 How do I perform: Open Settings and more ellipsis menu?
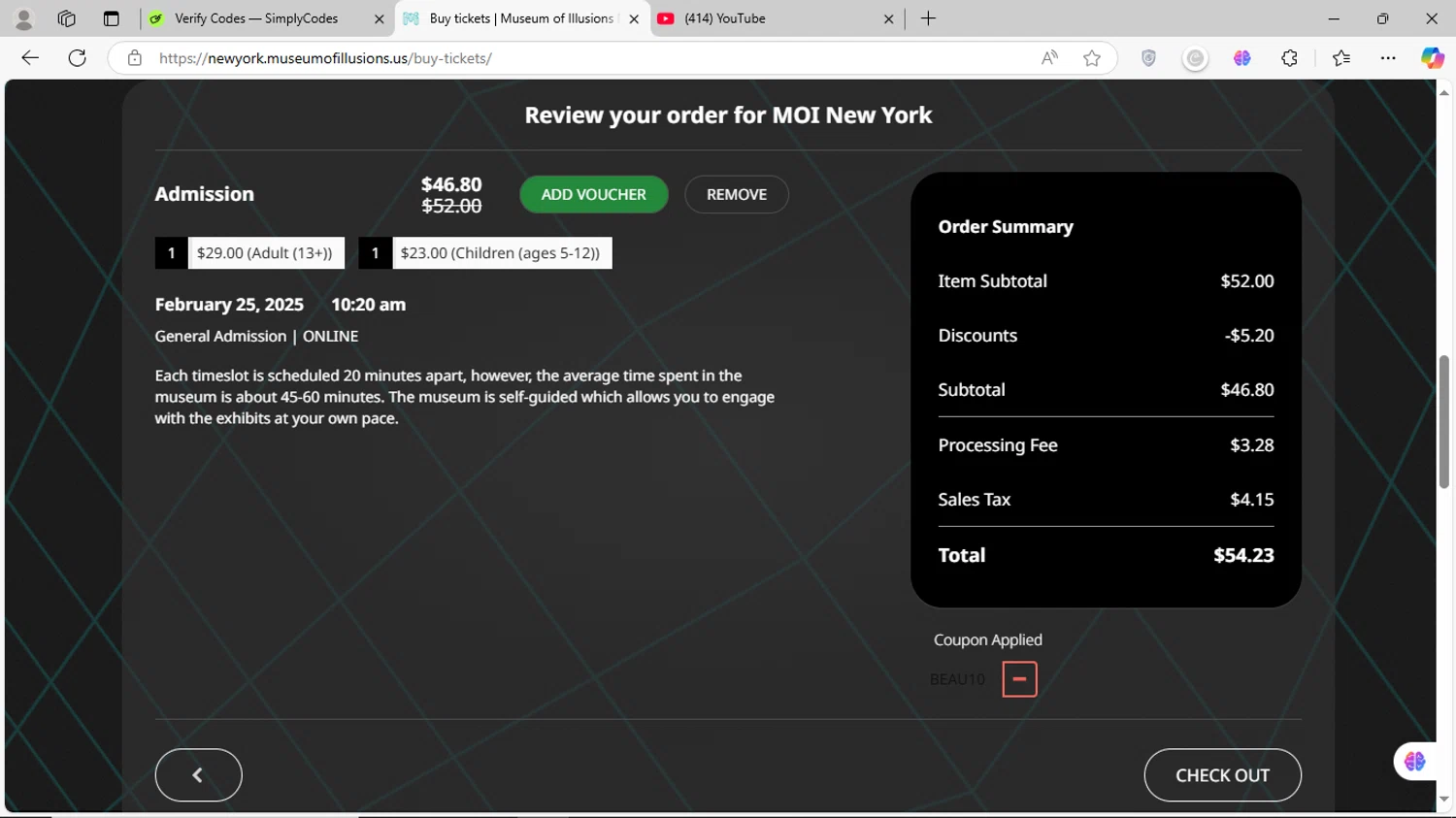click(x=1388, y=58)
